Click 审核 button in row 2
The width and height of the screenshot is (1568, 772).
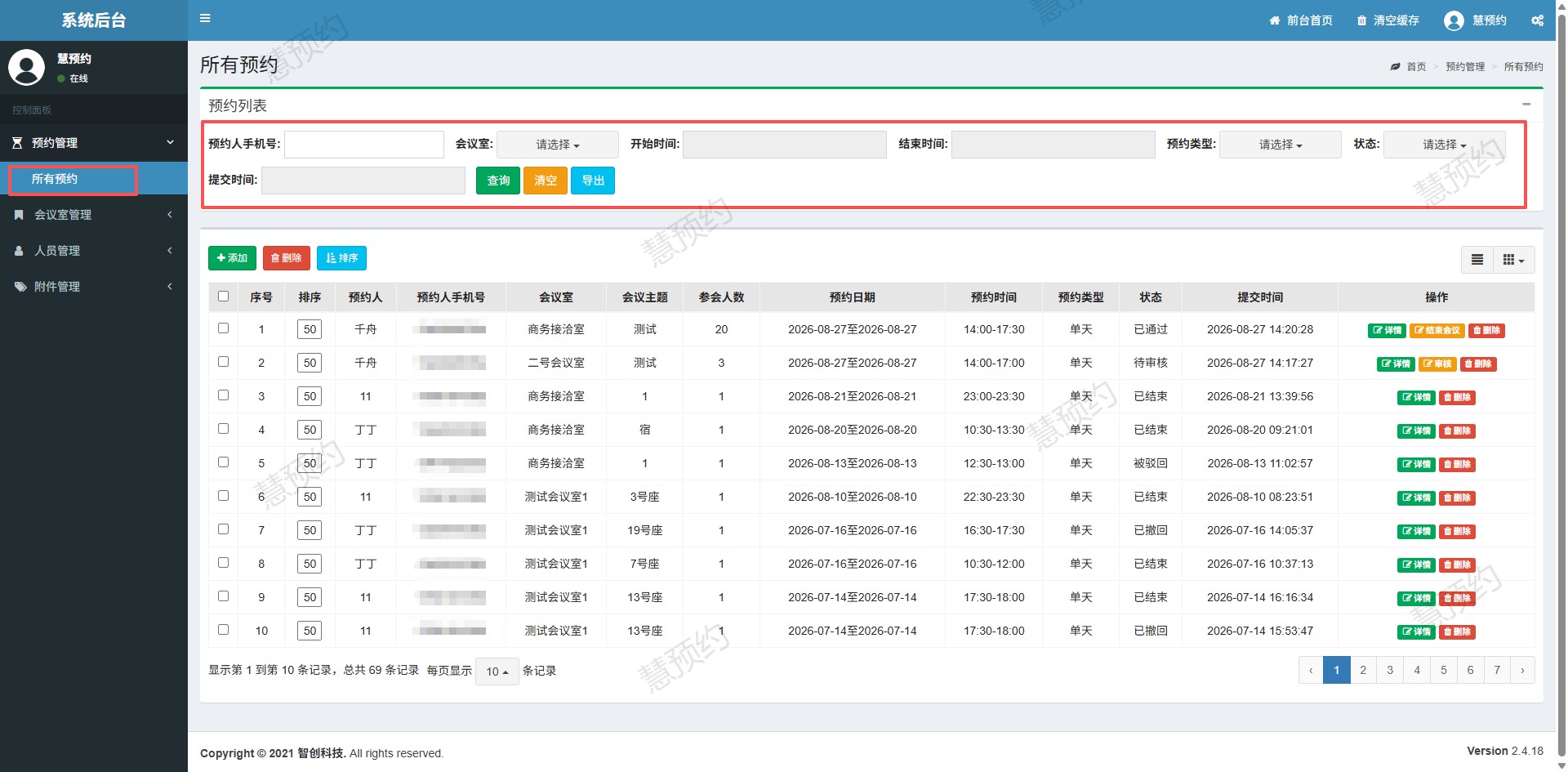pyautogui.click(x=1437, y=364)
